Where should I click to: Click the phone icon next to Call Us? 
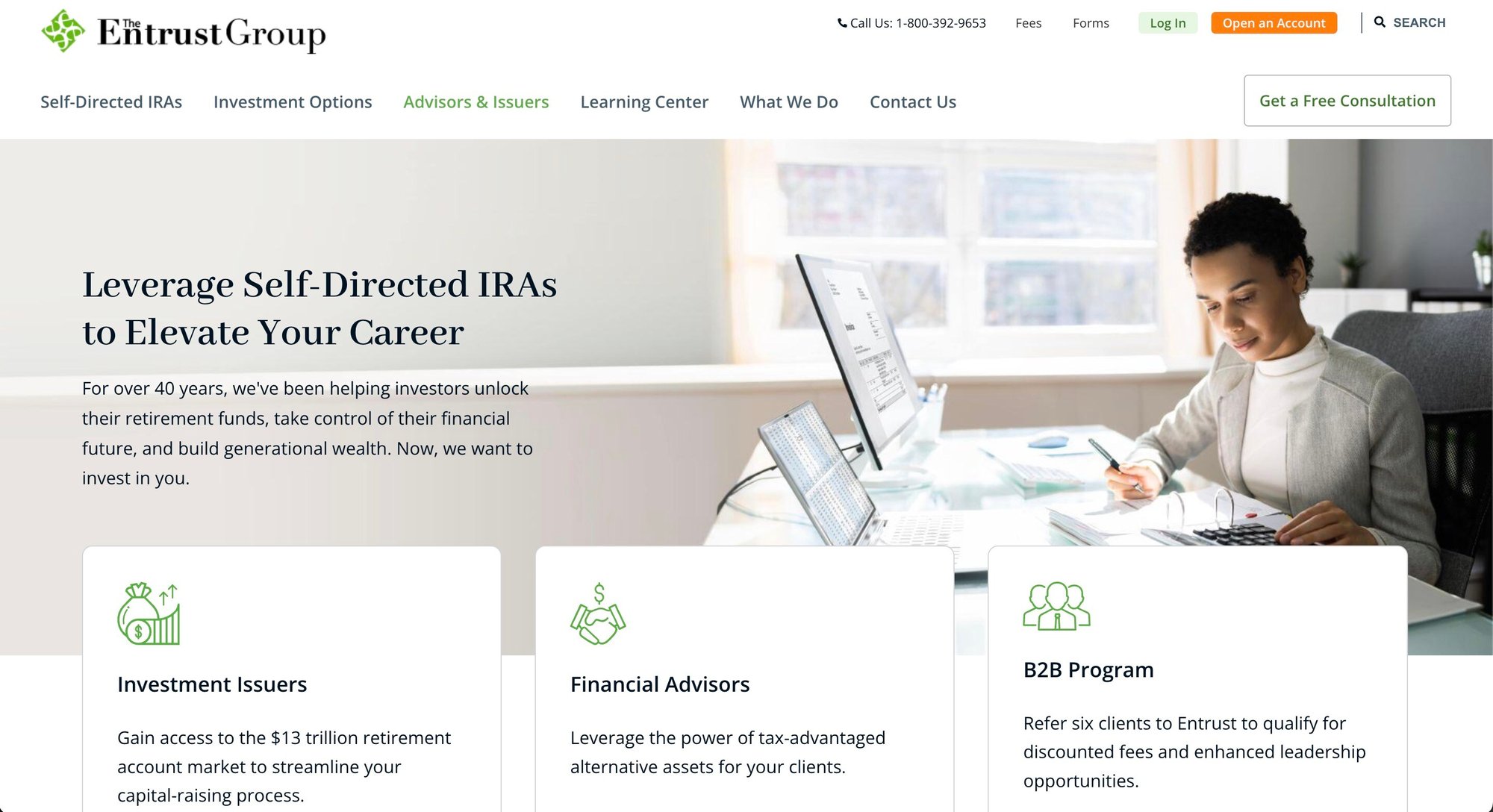pos(838,22)
